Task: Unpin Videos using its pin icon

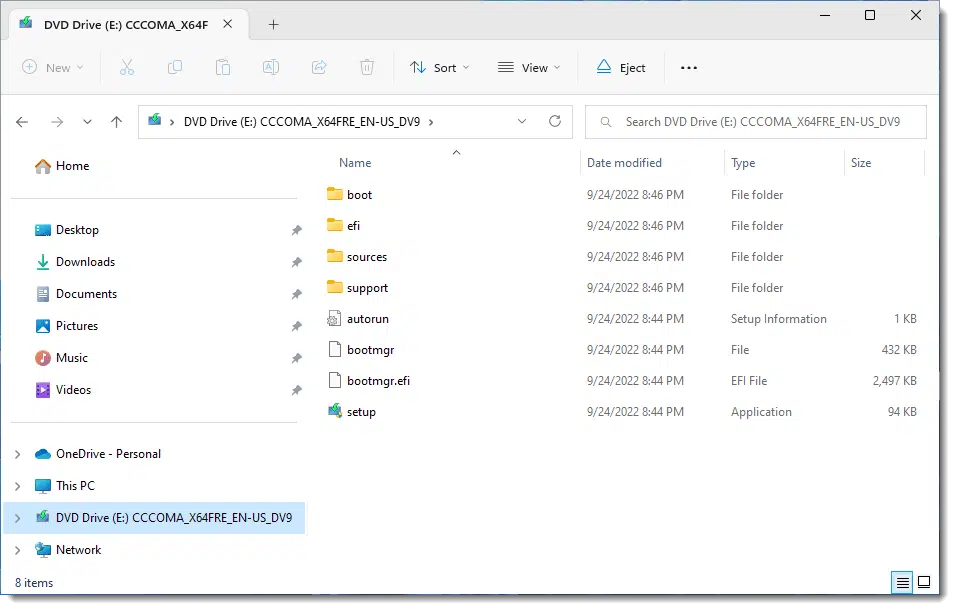Action: click(x=297, y=390)
